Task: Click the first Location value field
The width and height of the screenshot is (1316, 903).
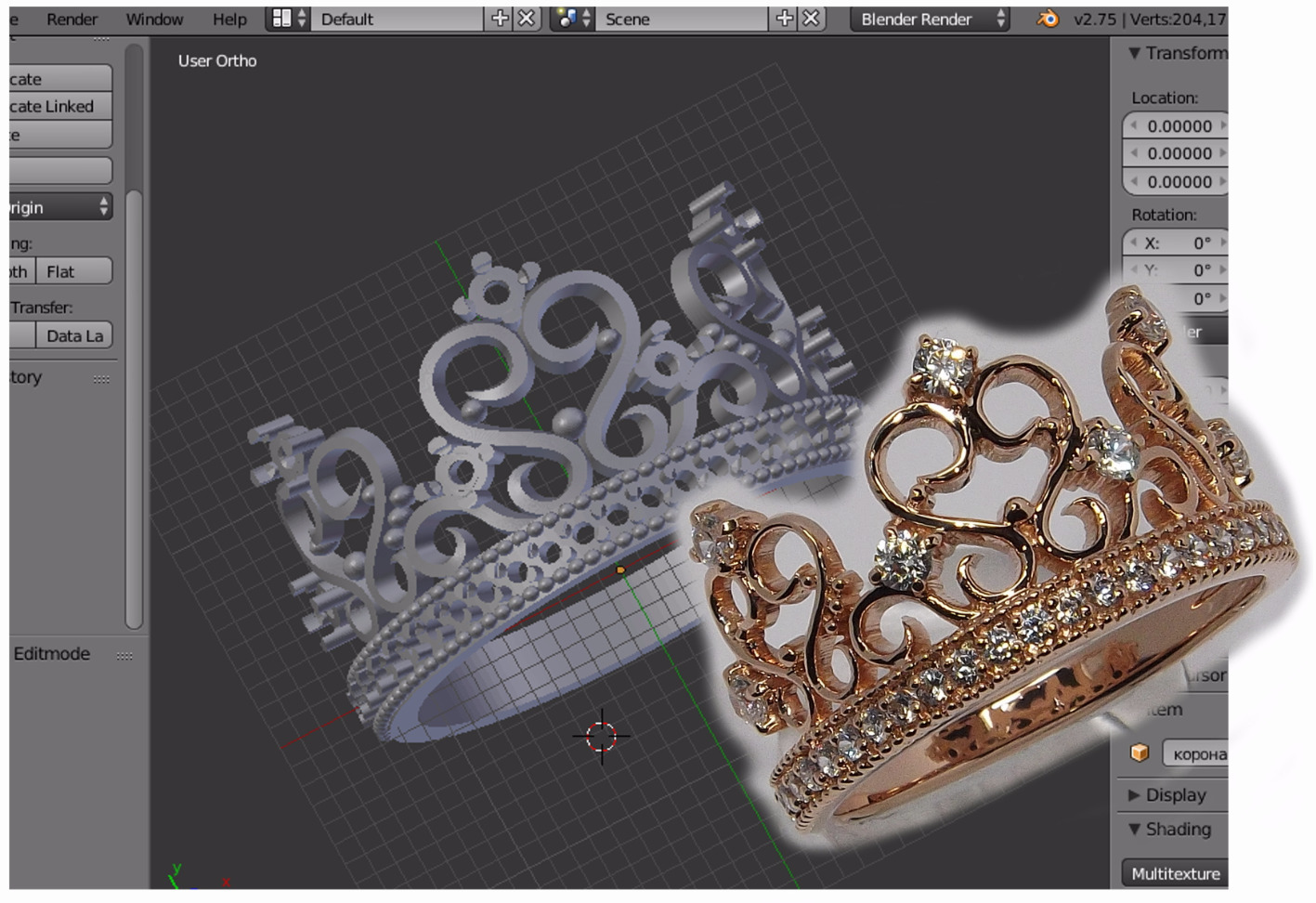Action: point(1178,126)
